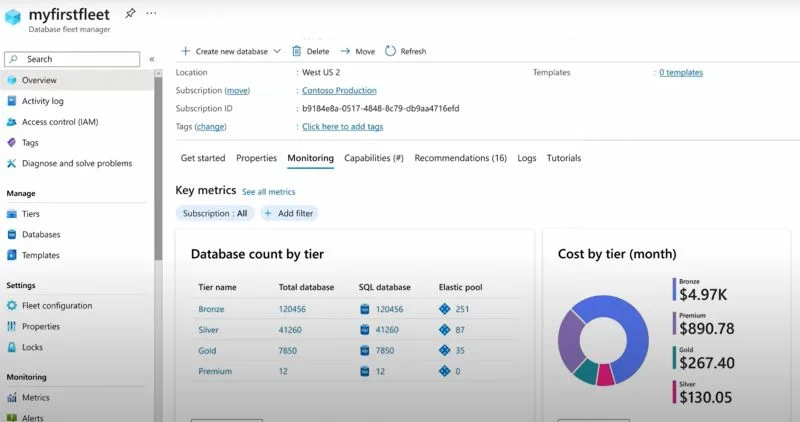Click the purple Premium donut chart segment

[569, 341]
